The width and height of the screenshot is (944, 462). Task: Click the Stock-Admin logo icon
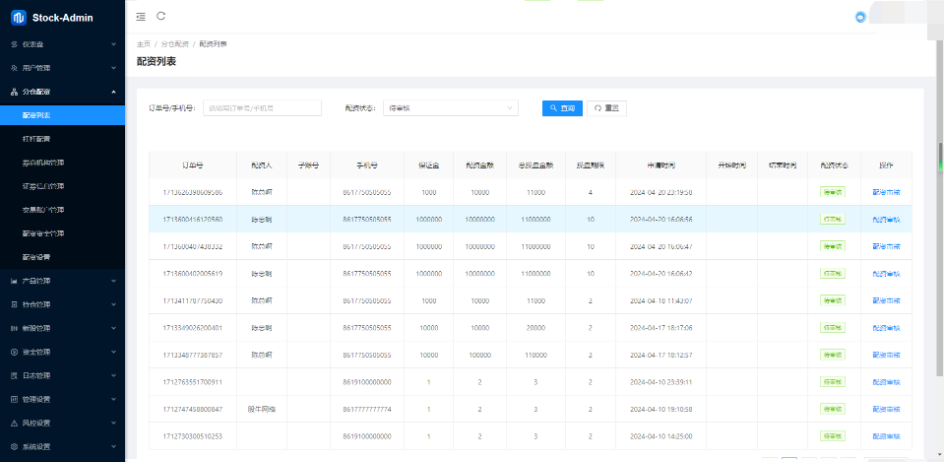pos(19,17)
